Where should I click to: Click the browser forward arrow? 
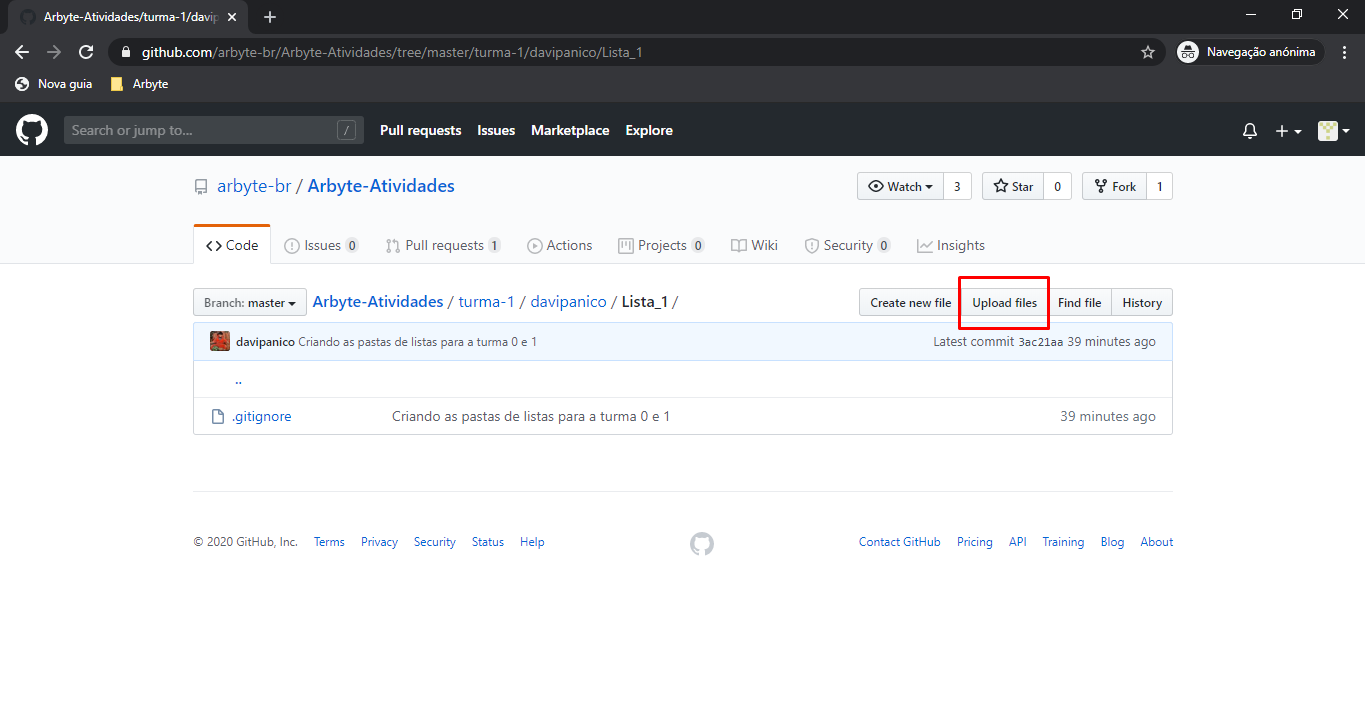54,52
